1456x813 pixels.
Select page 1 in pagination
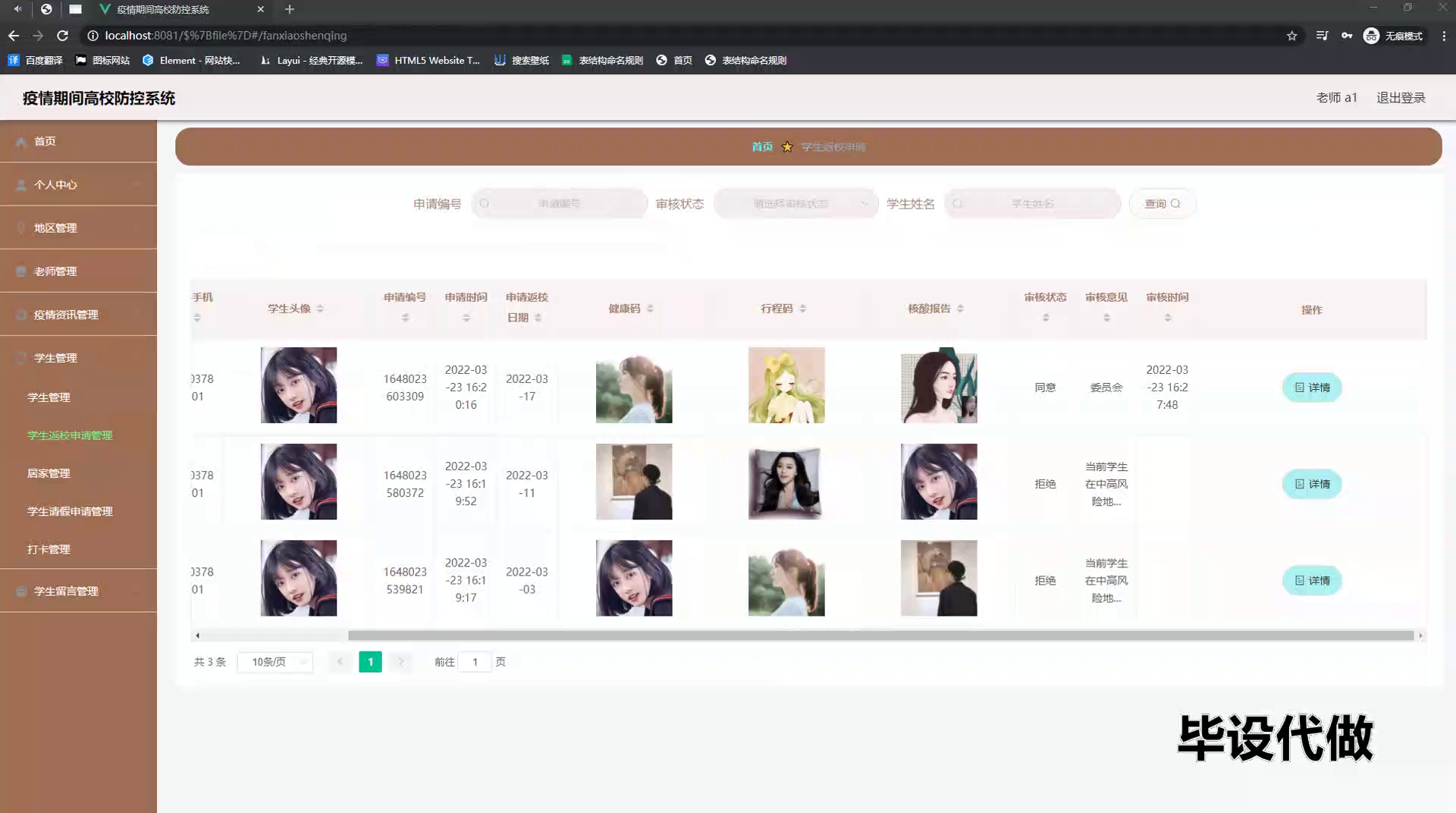tap(370, 662)
